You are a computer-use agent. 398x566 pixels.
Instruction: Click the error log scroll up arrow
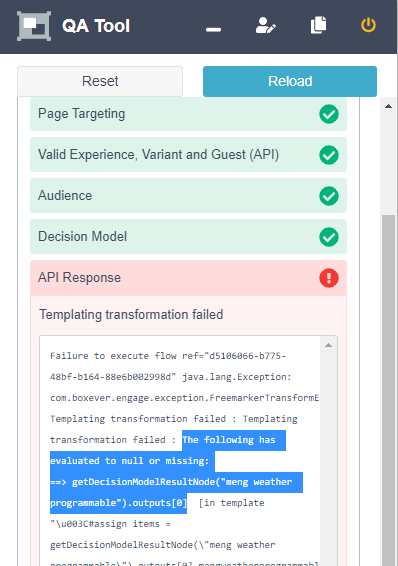pyautogui.click(x=328, y=345)
